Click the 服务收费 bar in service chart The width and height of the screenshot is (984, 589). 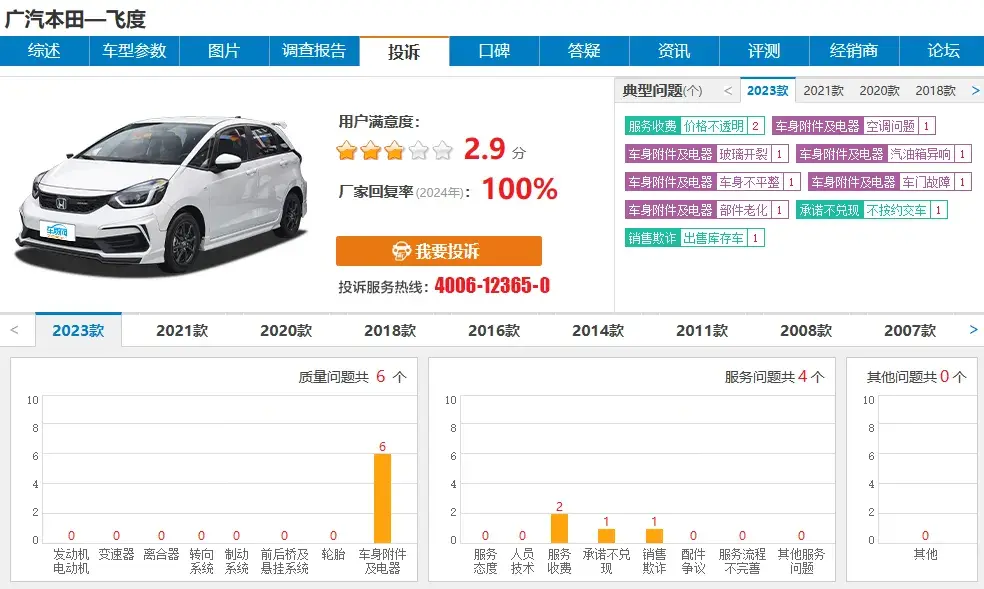point(559,527)
